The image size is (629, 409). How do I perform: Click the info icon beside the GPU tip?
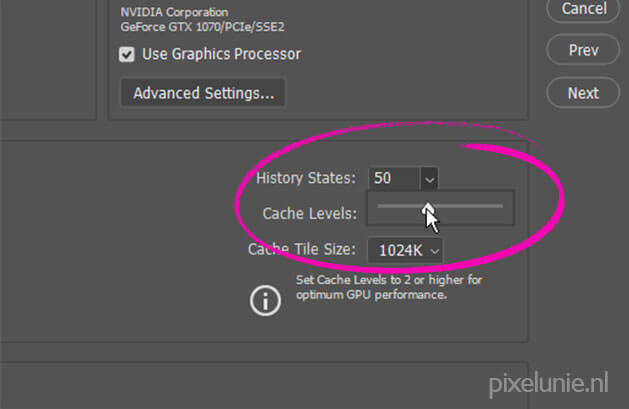point(265,300)
